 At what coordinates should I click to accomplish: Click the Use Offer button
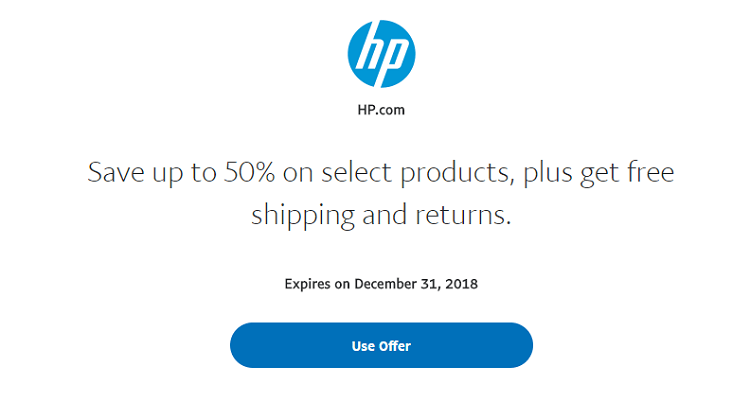click(x=381, y=345)
